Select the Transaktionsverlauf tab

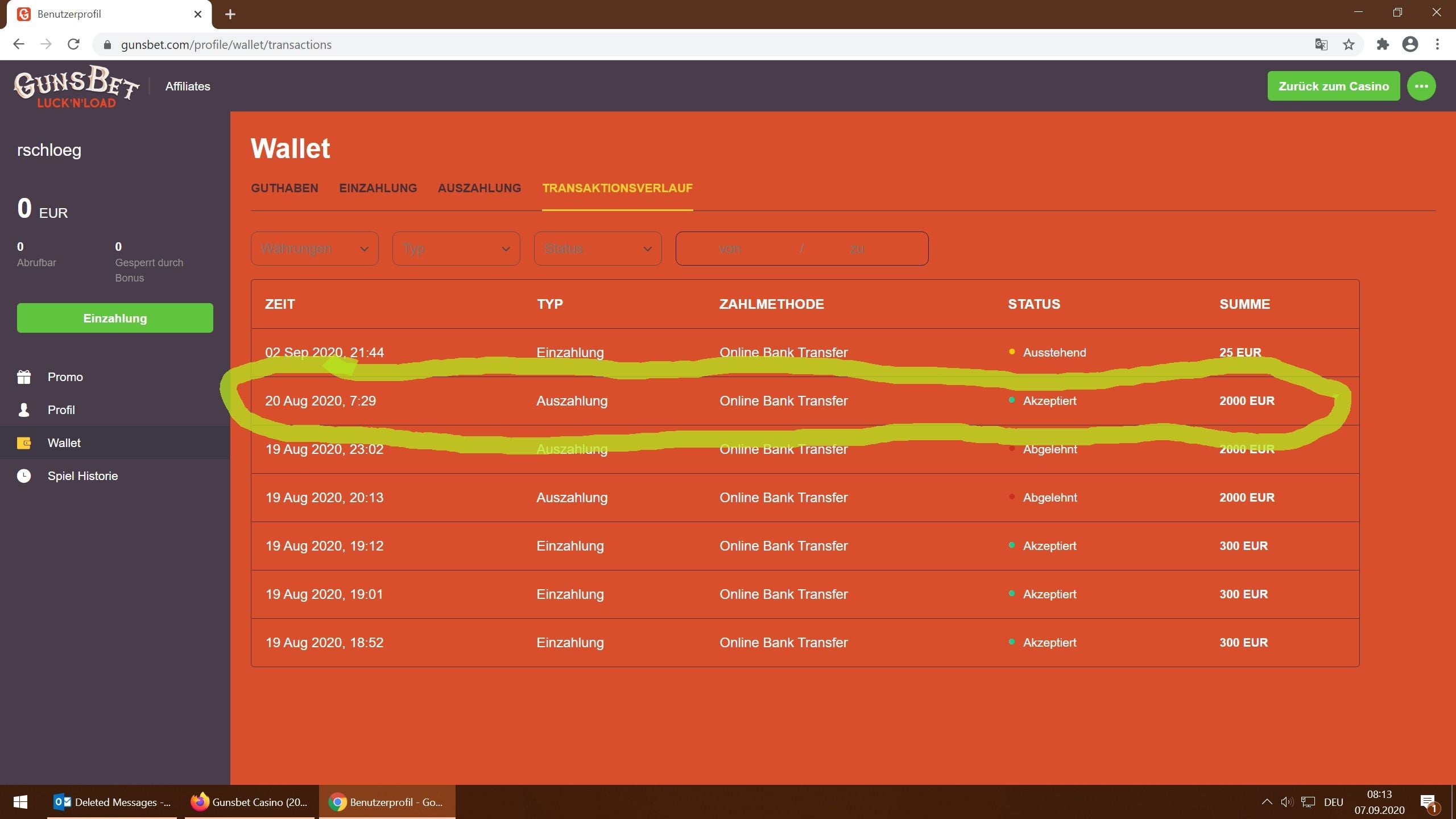[x=617, y=188]
